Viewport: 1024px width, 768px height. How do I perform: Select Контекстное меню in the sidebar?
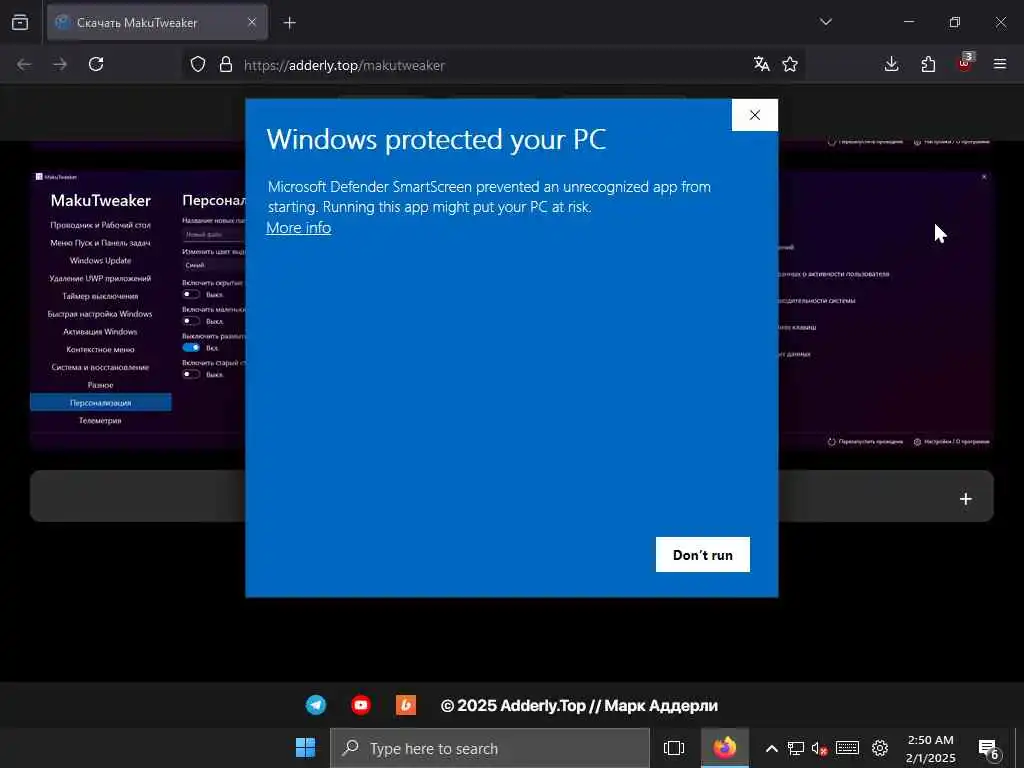101,349
